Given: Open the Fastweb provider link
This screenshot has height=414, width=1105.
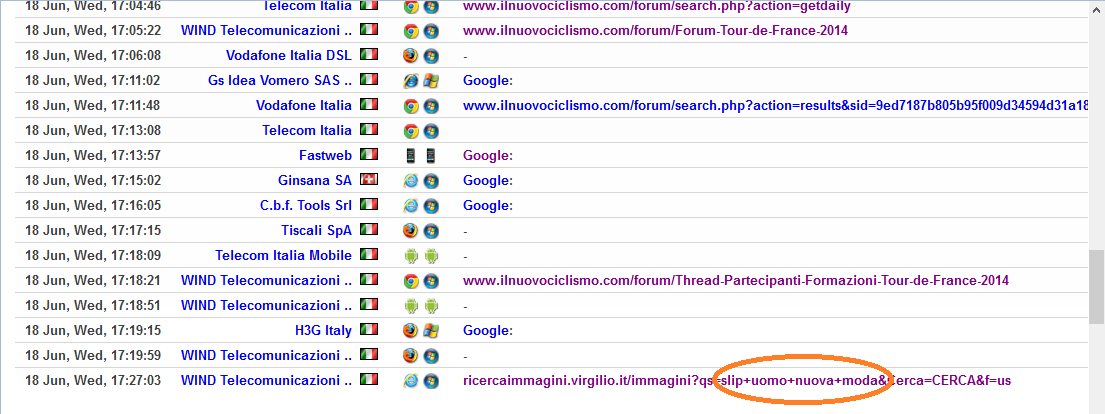Looking at the screenshot, I should pyautogui.click(x=326, y=156).
